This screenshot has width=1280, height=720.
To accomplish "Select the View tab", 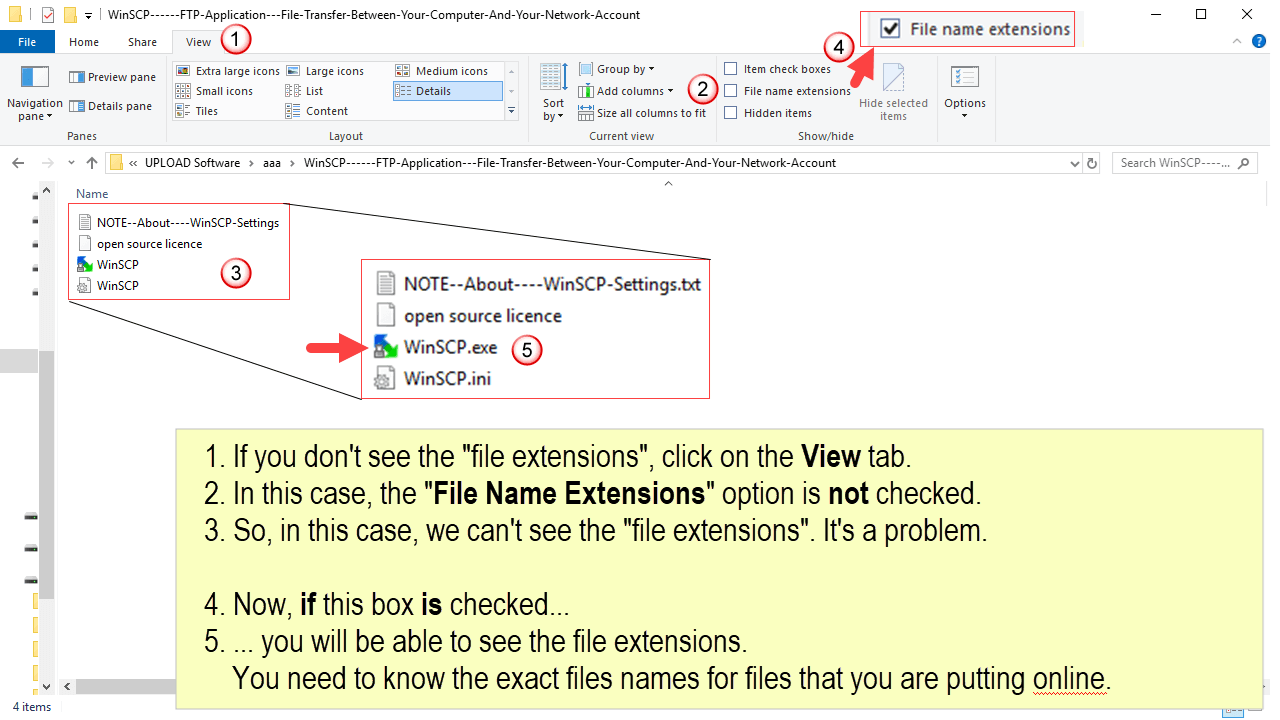I will pyautogui.click(x=199, y=42).
